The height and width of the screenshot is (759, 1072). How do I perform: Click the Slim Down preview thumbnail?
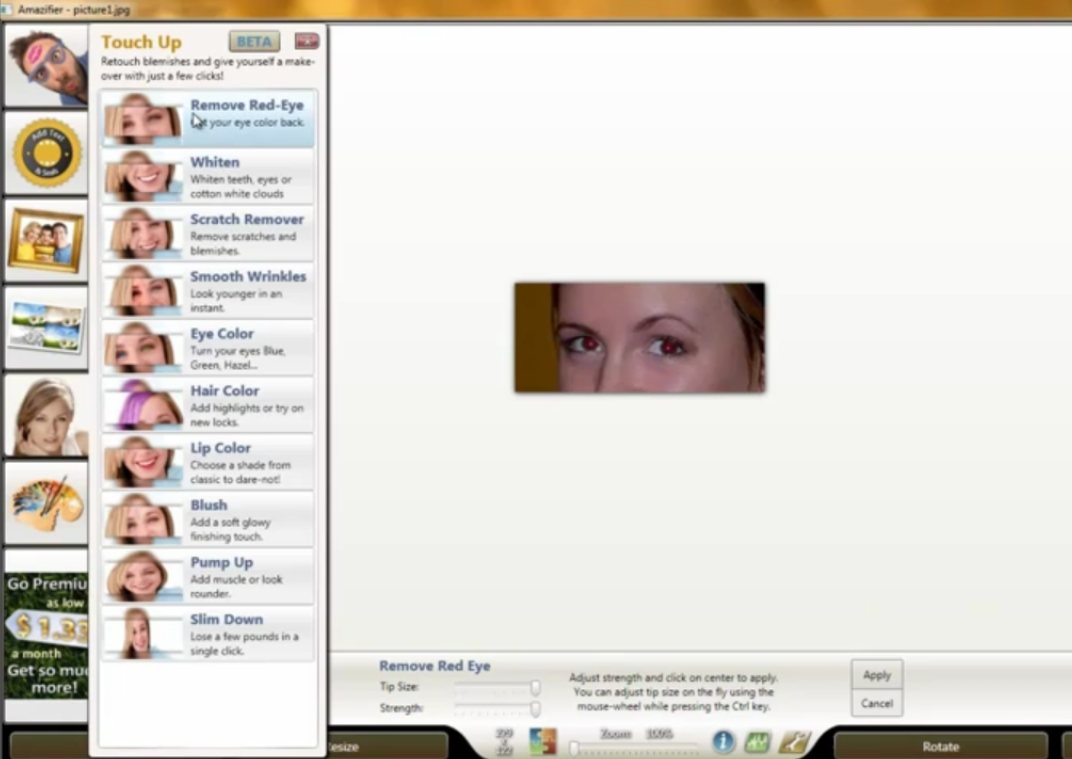(x=144, y=633)
